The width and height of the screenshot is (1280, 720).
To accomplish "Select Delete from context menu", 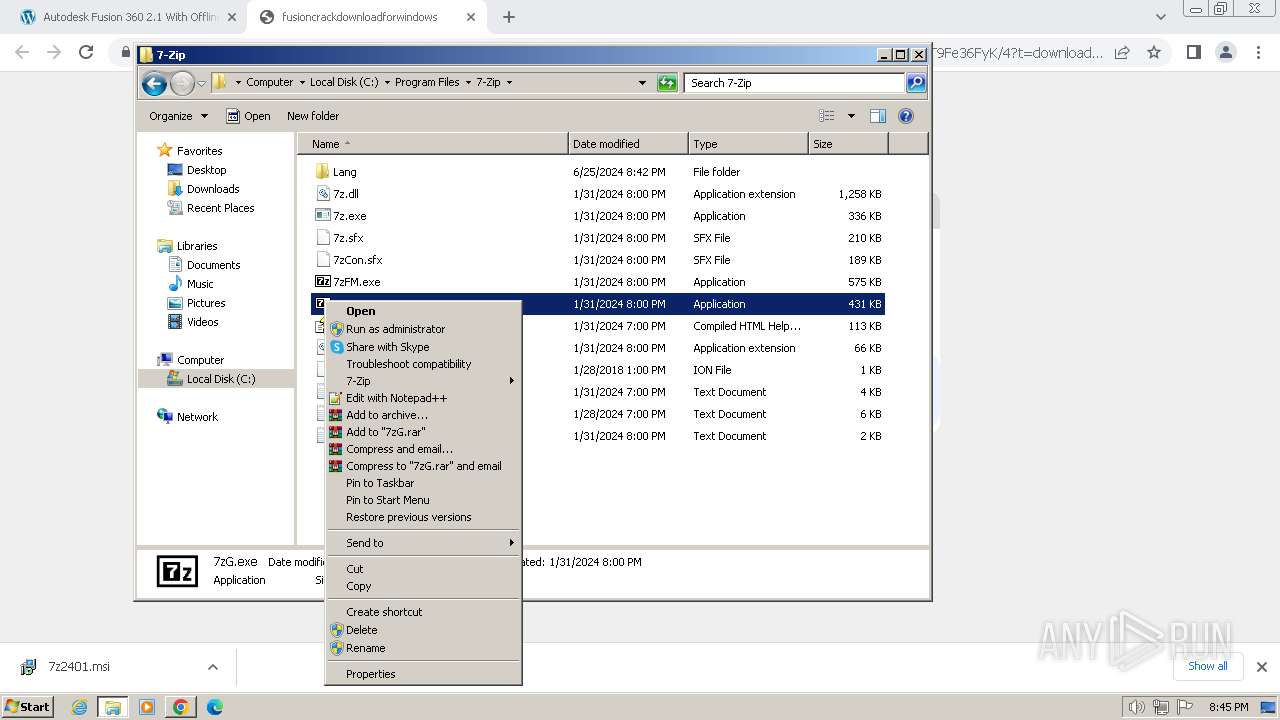I will 424,630.
